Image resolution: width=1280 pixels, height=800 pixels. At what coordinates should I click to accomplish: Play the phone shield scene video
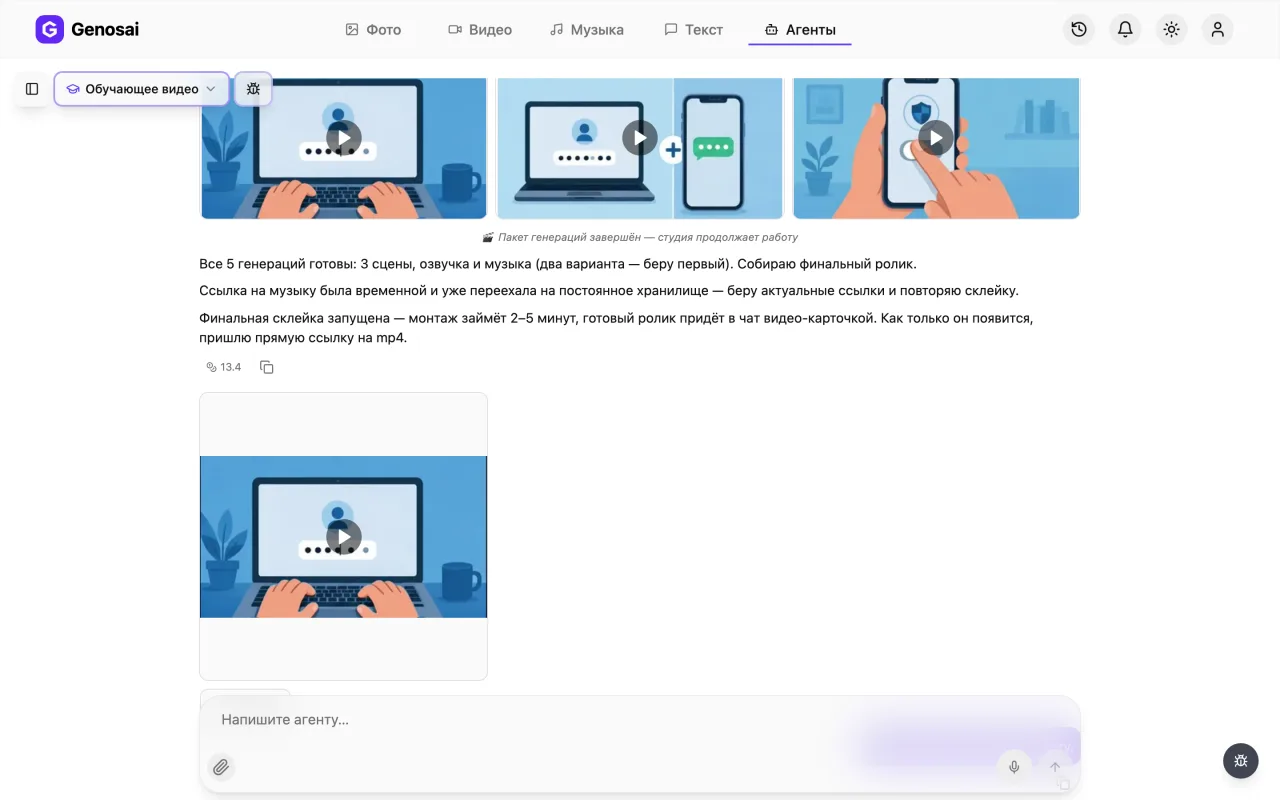pyautogui.click(x=936, y=138)
